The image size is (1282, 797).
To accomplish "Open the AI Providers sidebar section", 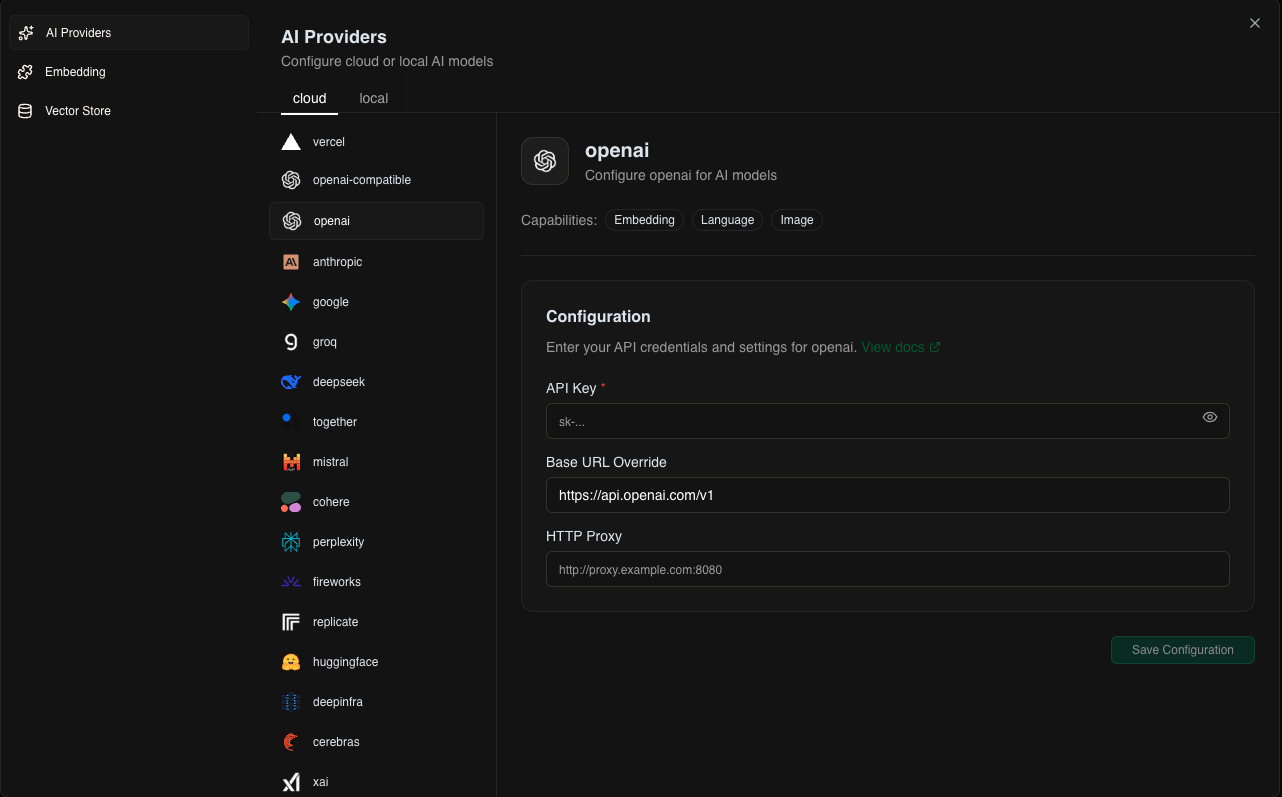I will coord(129,33).
